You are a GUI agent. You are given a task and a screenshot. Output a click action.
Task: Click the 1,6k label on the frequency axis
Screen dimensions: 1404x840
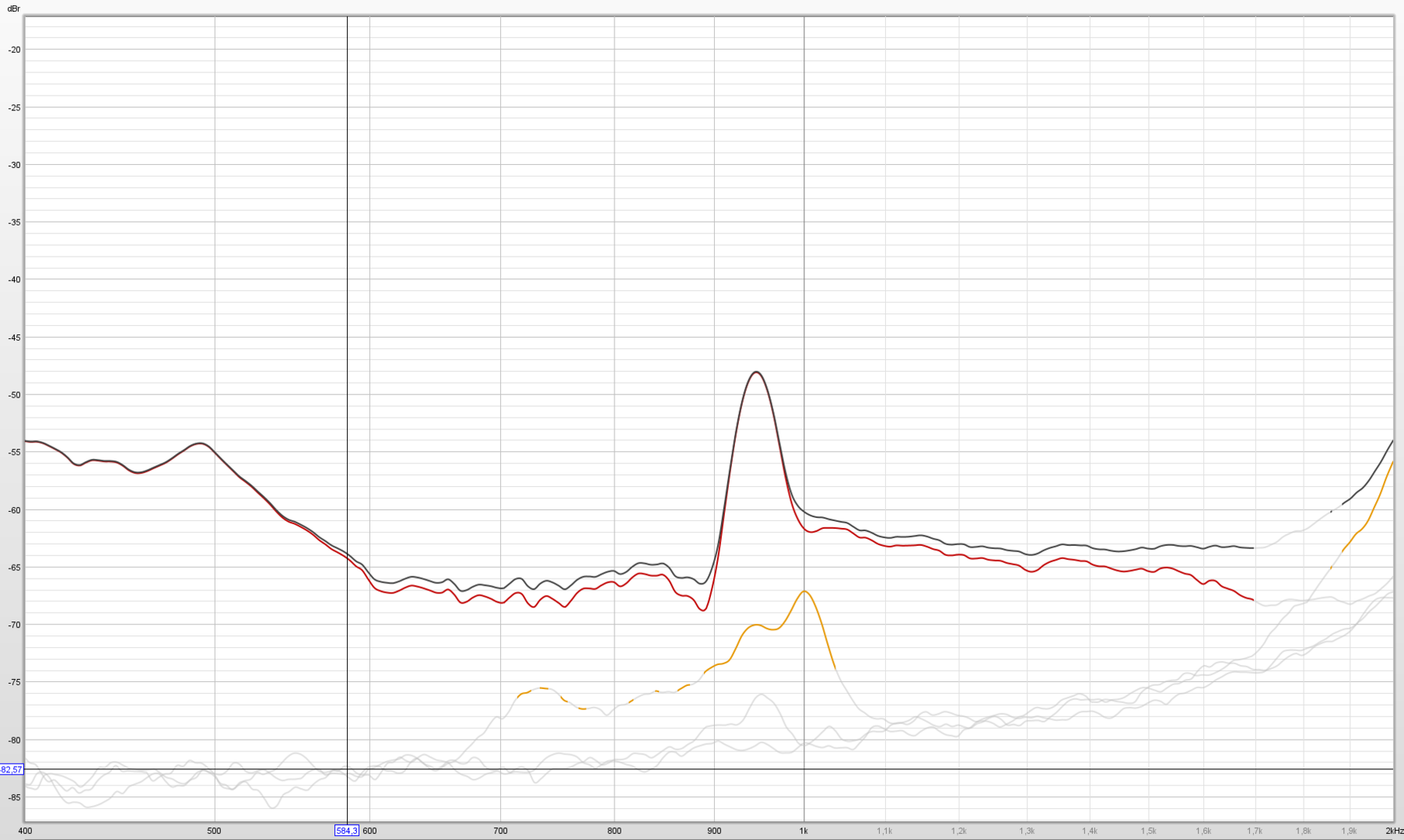pos(1203,831)
